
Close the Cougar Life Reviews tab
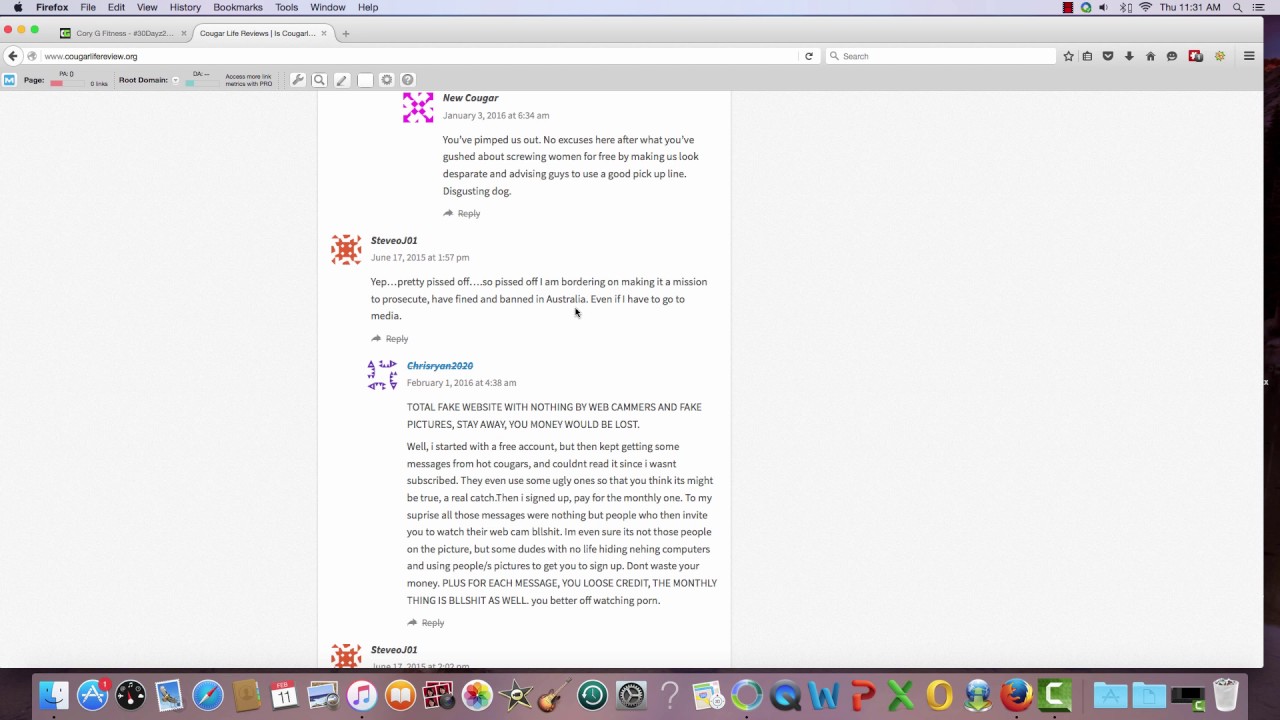pyautogui.click(x=324, y=33)
